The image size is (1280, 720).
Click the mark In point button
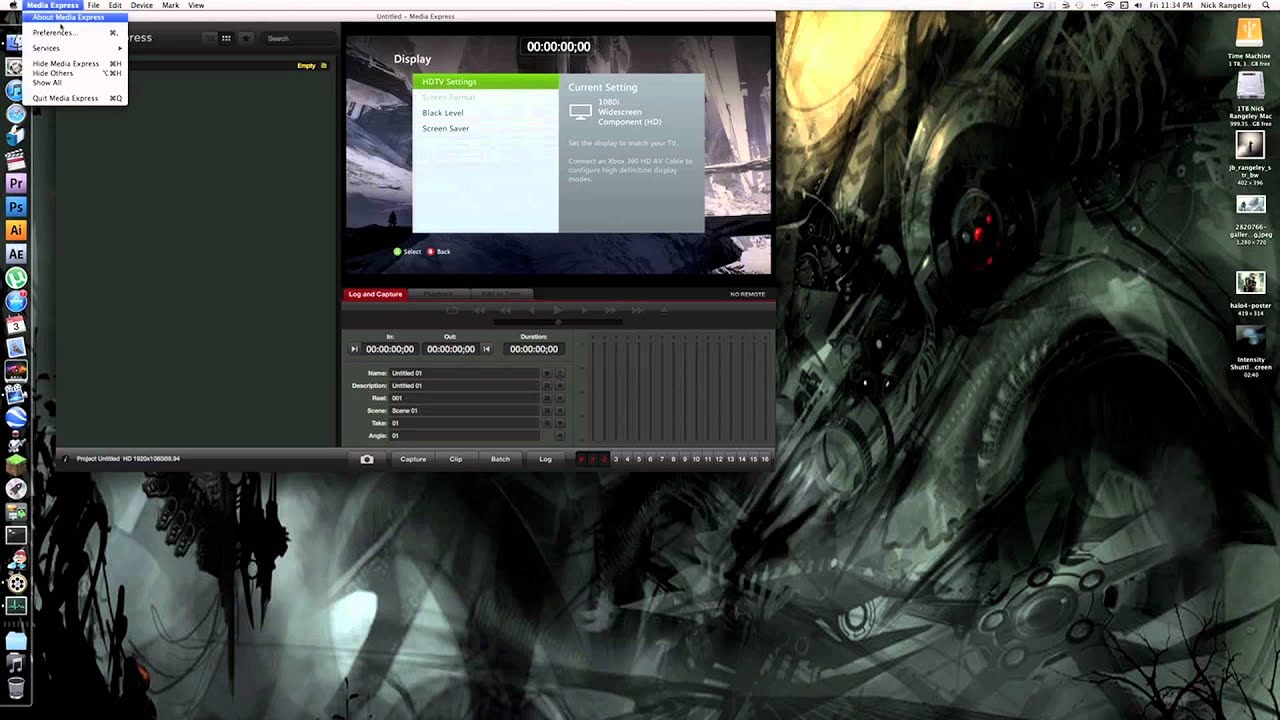tap(354, 349)
